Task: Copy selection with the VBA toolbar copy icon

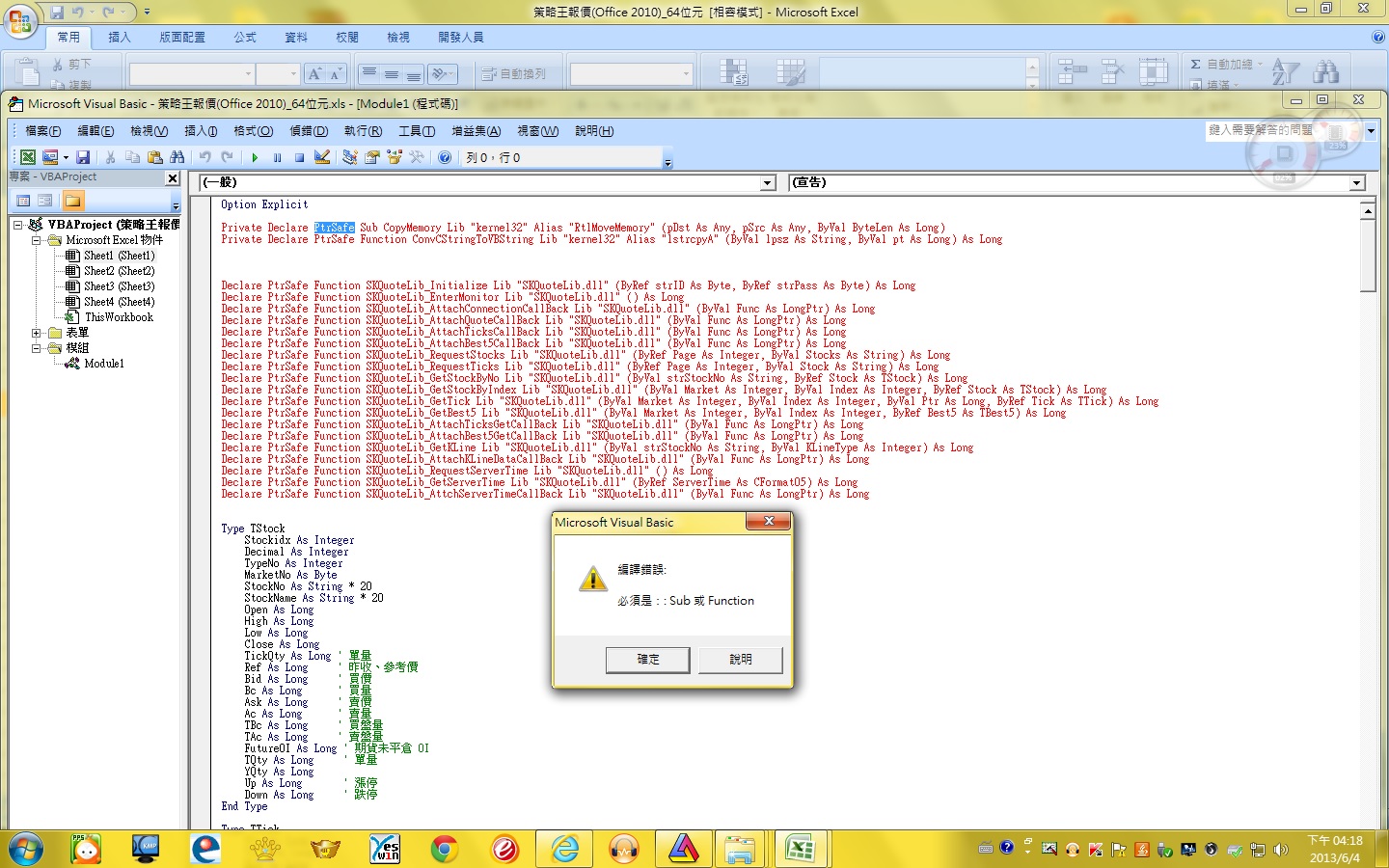Action: coord(132,157)
